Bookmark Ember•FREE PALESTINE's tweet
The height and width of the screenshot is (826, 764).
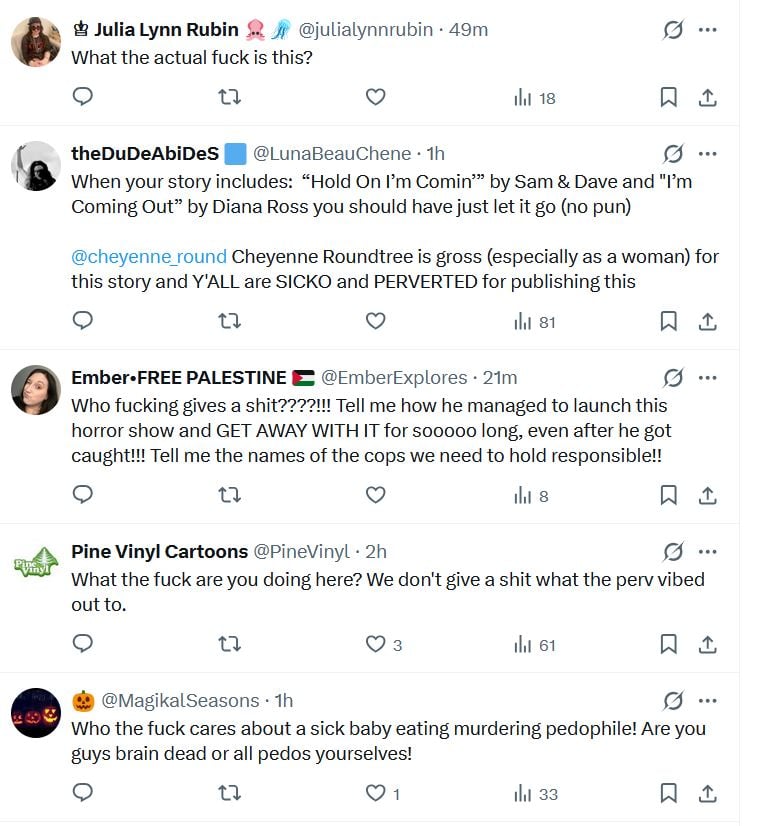click(x=668, y=495)
